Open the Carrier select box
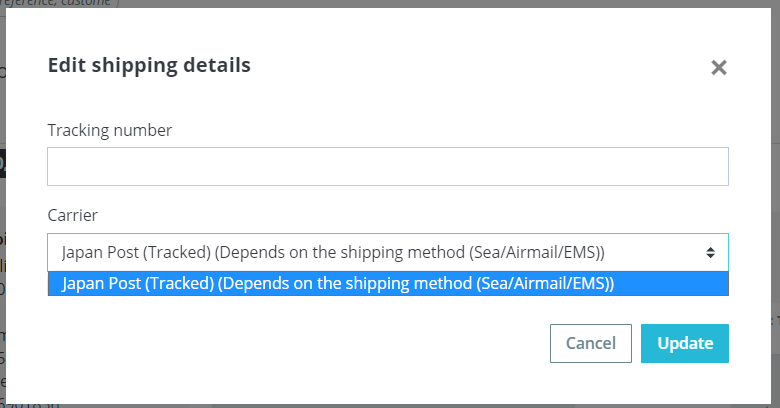This screenshot has width=780, height=408. tap(388, 252)
